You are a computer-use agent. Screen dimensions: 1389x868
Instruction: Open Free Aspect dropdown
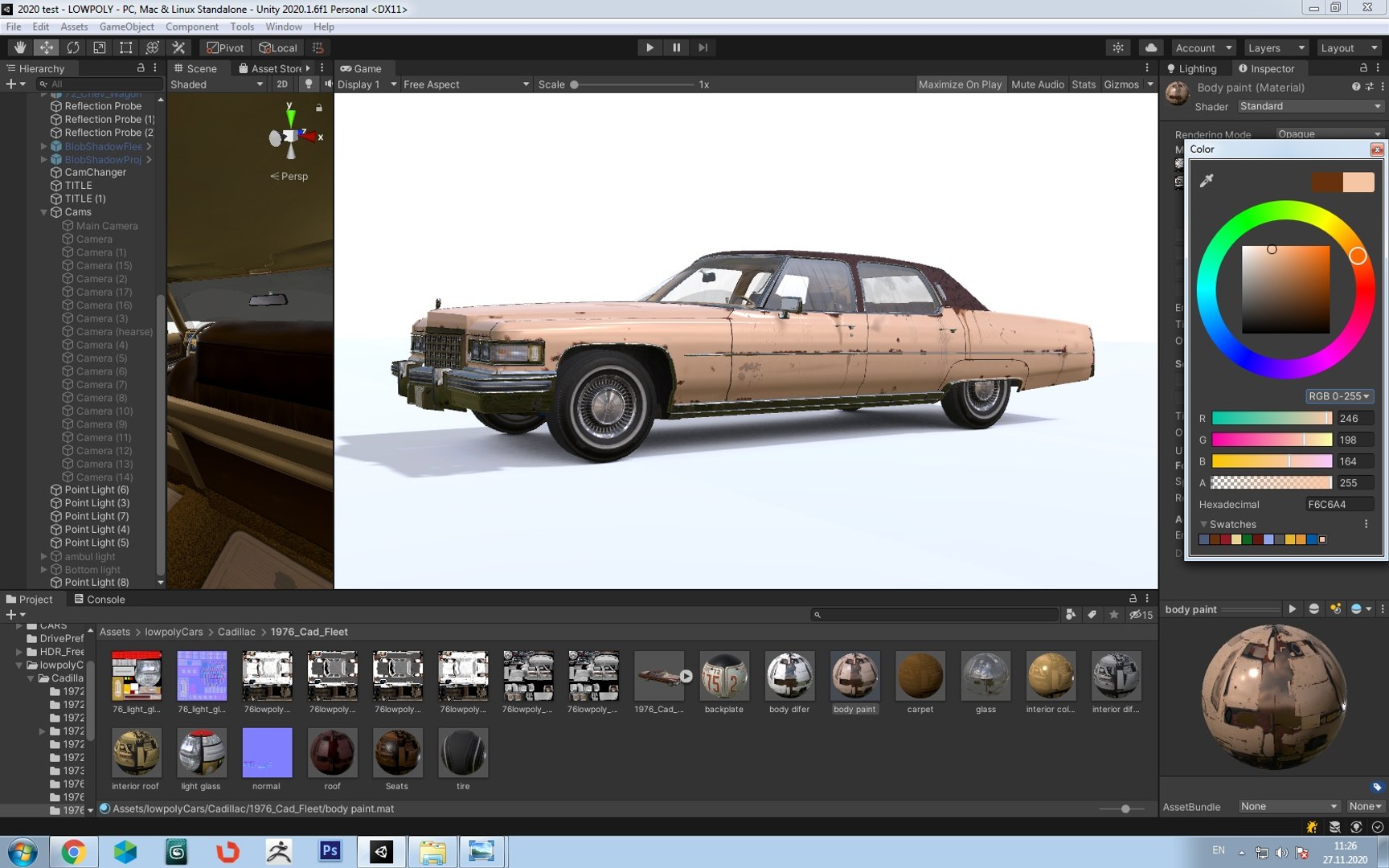tap(466, 84)
